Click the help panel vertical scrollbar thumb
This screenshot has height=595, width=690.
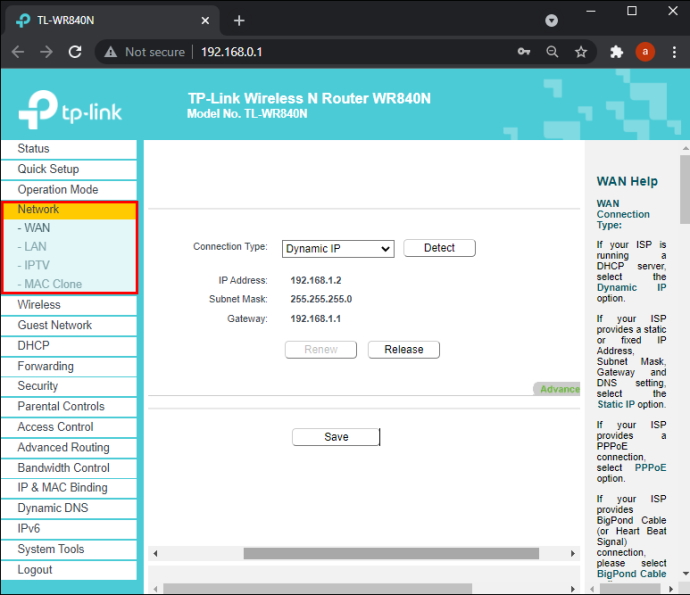[x=685, y=190]
